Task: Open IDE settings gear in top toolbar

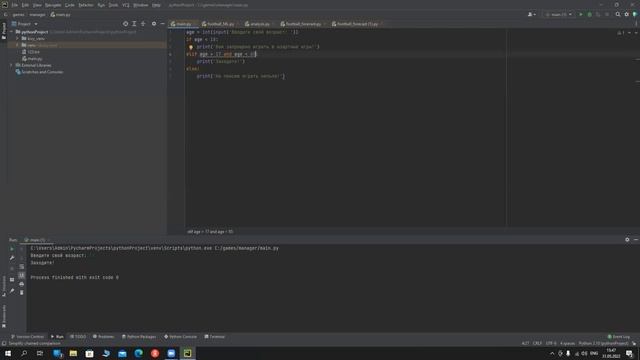Action: [627, 14]
